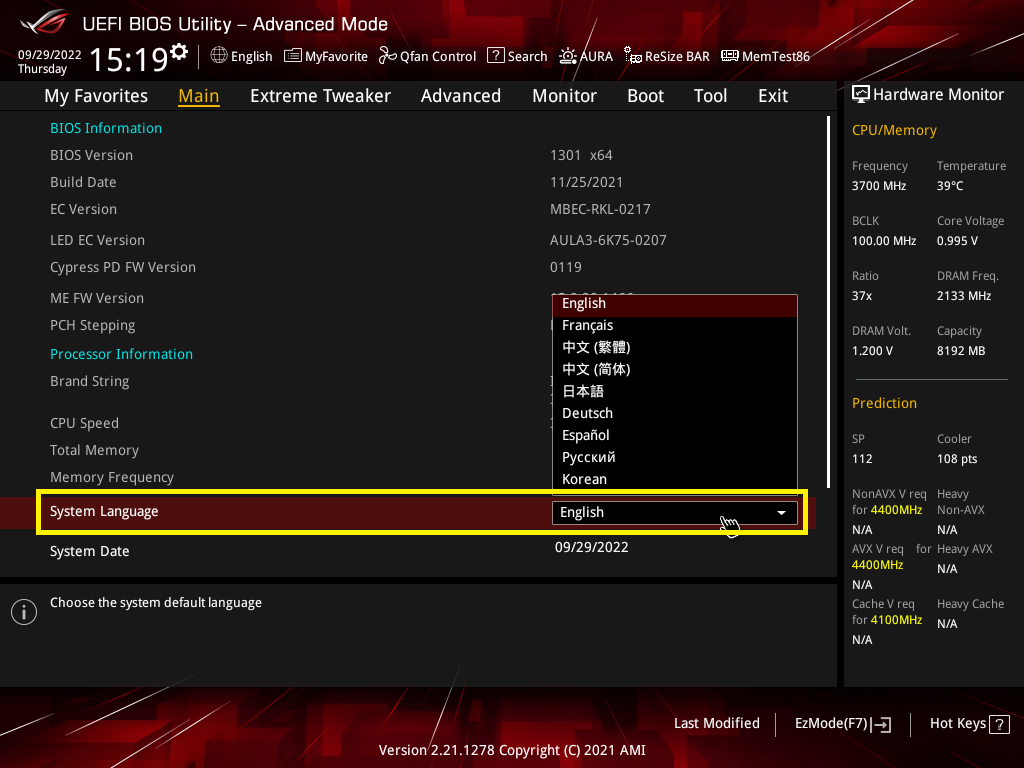Toggle ReSize BAR icon
The image size is (1024, 768).
click(x=632, y=56)
